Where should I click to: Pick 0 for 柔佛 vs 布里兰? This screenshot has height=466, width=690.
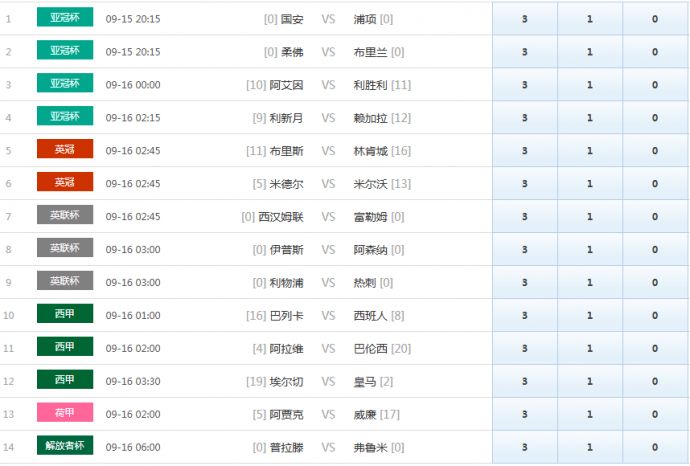tap(655, 51)
